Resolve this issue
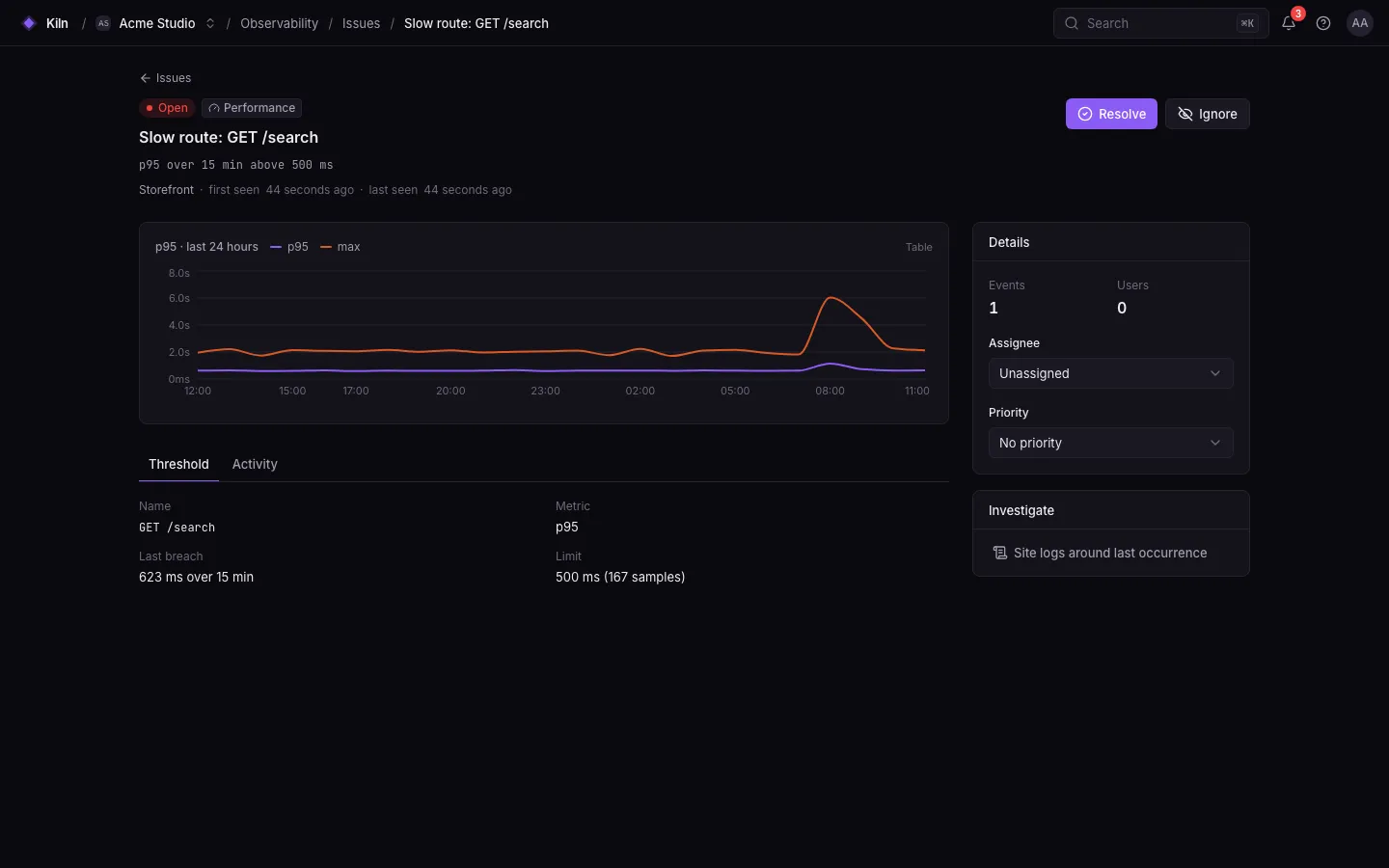The image size is (1389, 868). point(1111,114)
